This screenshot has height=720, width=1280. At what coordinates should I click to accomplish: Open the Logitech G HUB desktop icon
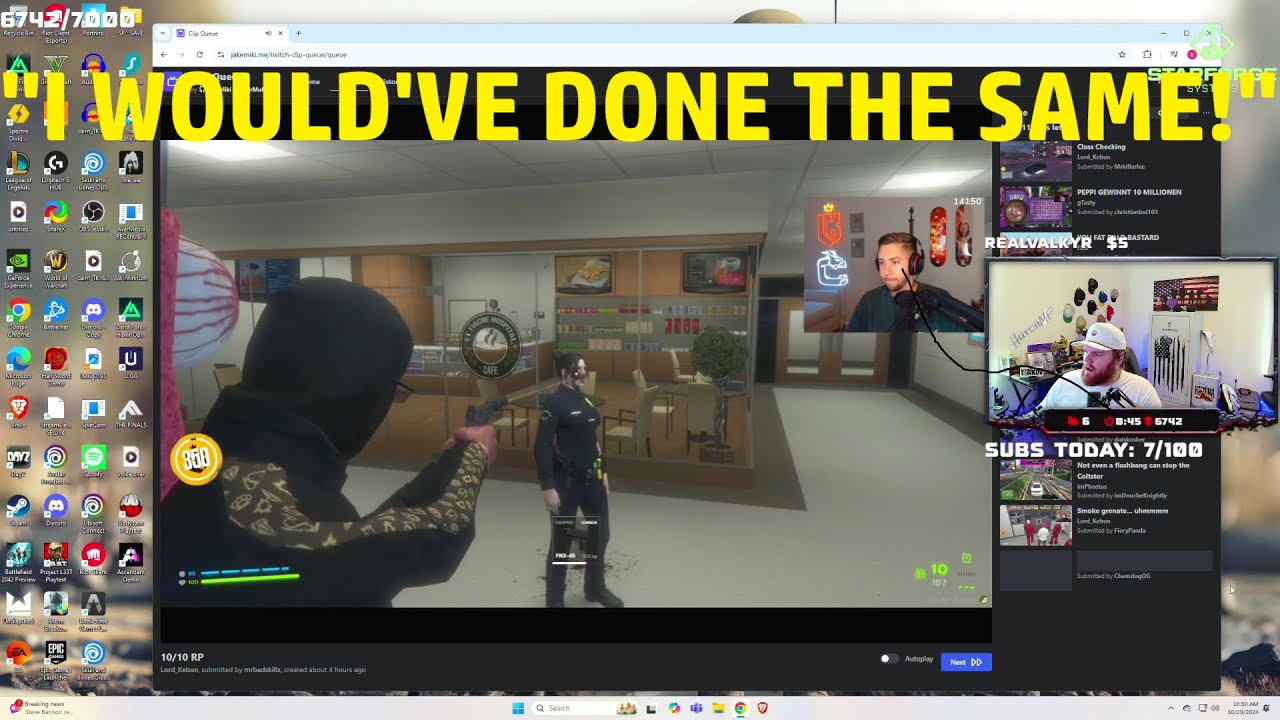click(56, 167)
